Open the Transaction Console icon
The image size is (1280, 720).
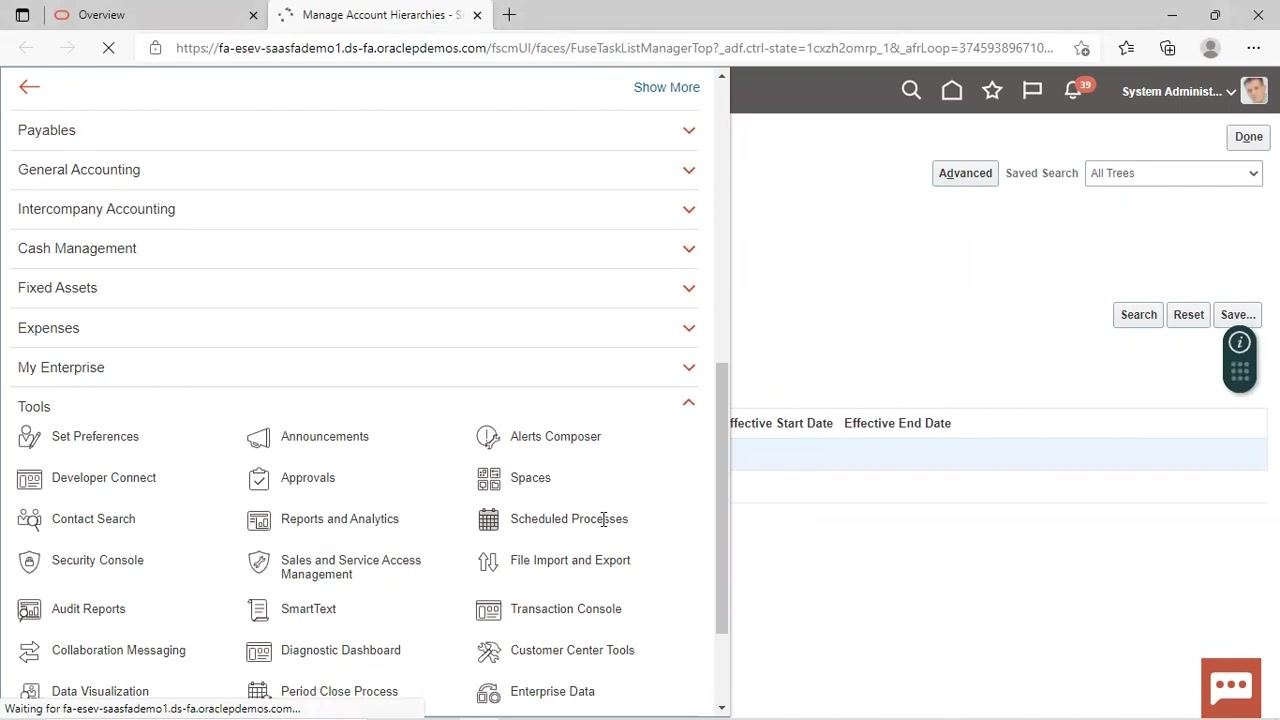coord(488,609)
